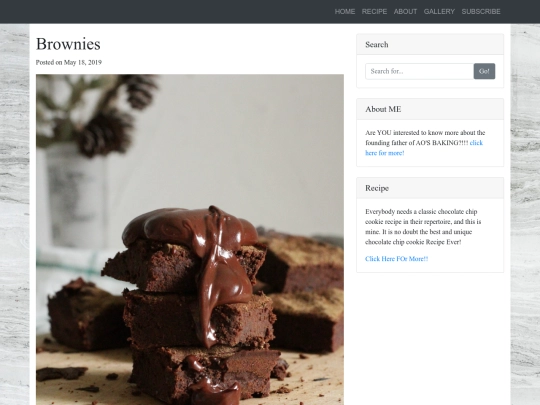
Task: Focus the 'Search for...' input field
Action: 419,71
